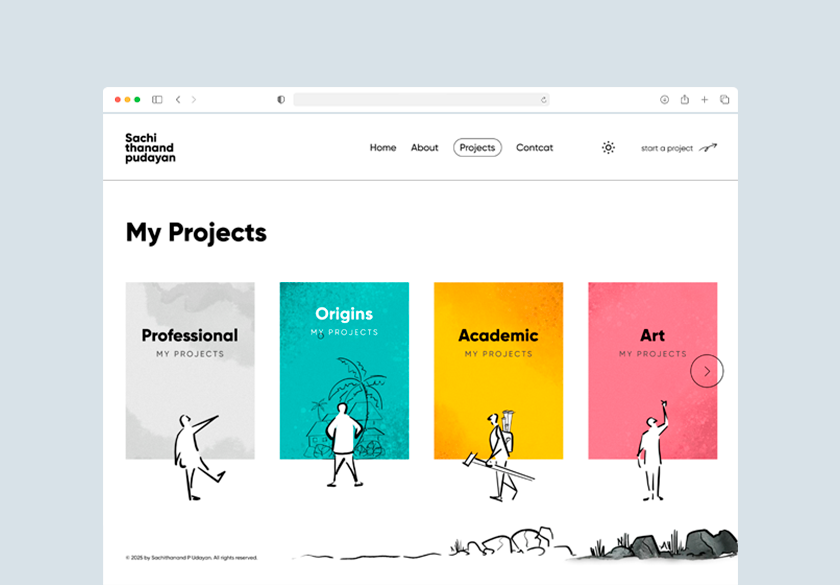Reload the page from address bar
Screen dimensions: 840x585
543,100
